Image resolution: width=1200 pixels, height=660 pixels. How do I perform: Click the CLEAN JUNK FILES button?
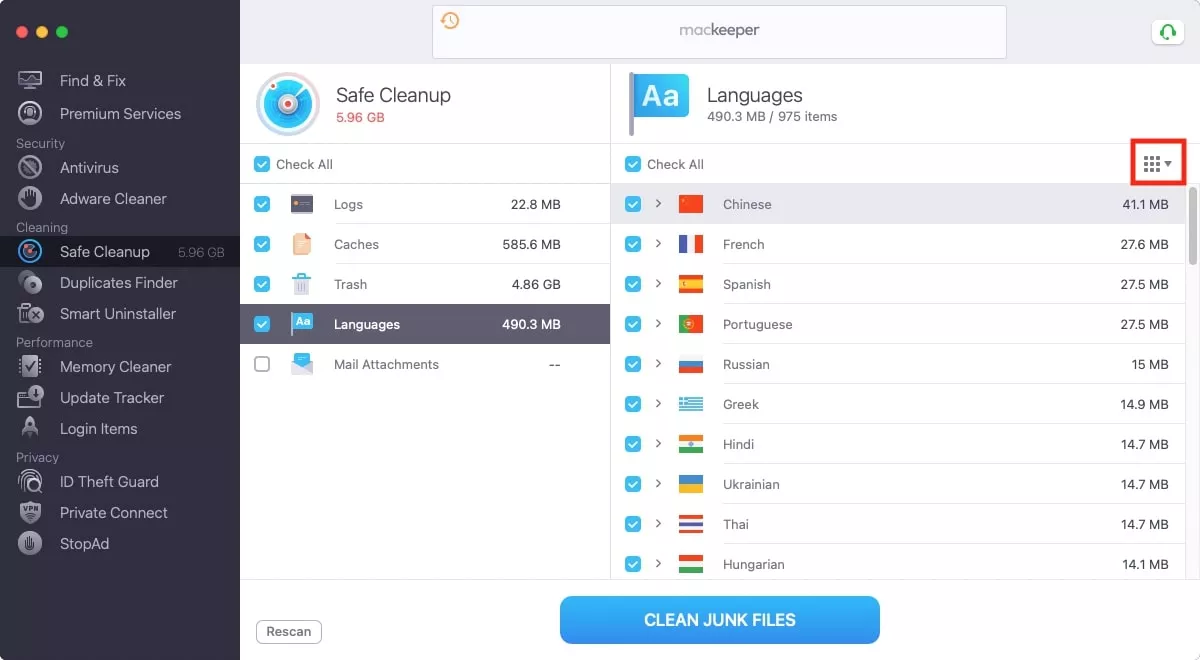pos(720,620)
